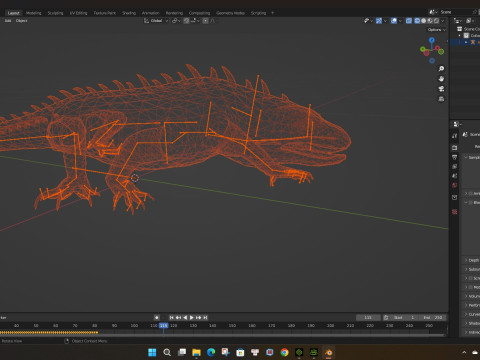The image size is (480, 360).
Task: Toggle X-ray mode
Action: click(409, 21)
